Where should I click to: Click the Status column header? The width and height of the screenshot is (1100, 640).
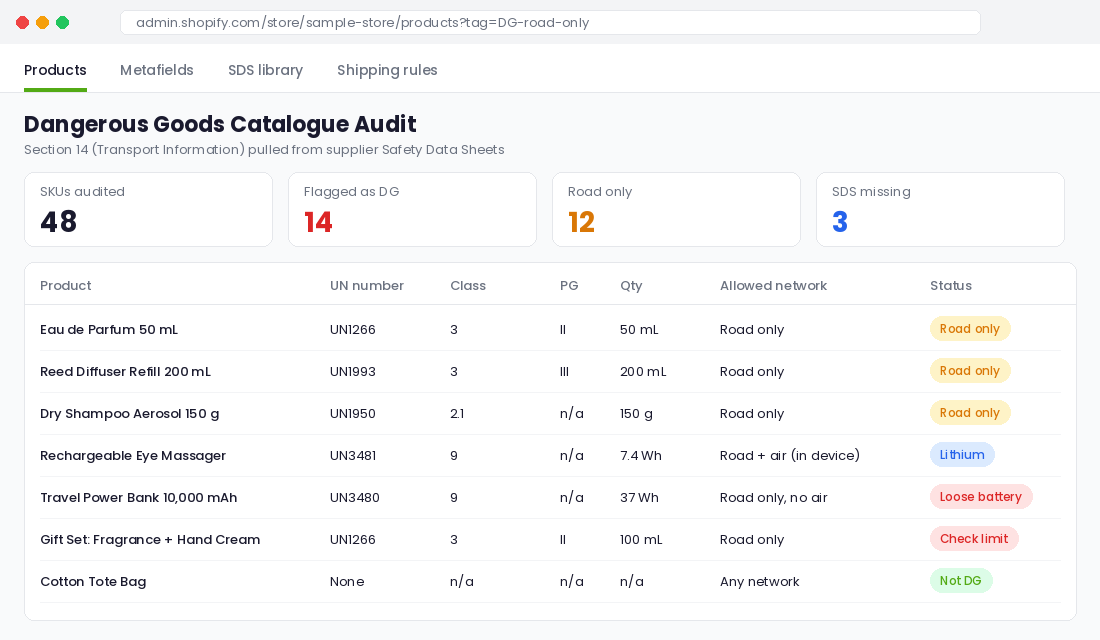pos(951,286)
